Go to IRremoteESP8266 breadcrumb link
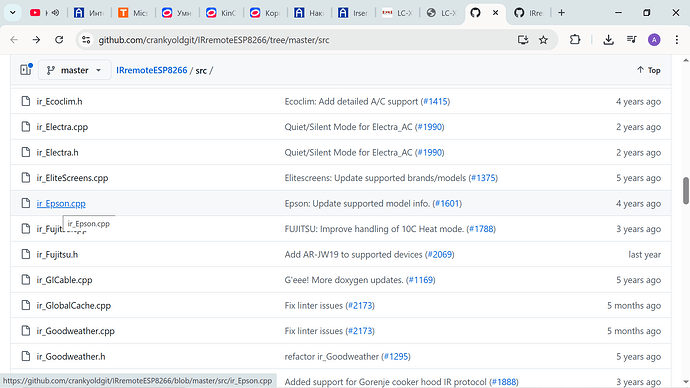The height and width of the screenshot is (388, 690). coord(152,70)
